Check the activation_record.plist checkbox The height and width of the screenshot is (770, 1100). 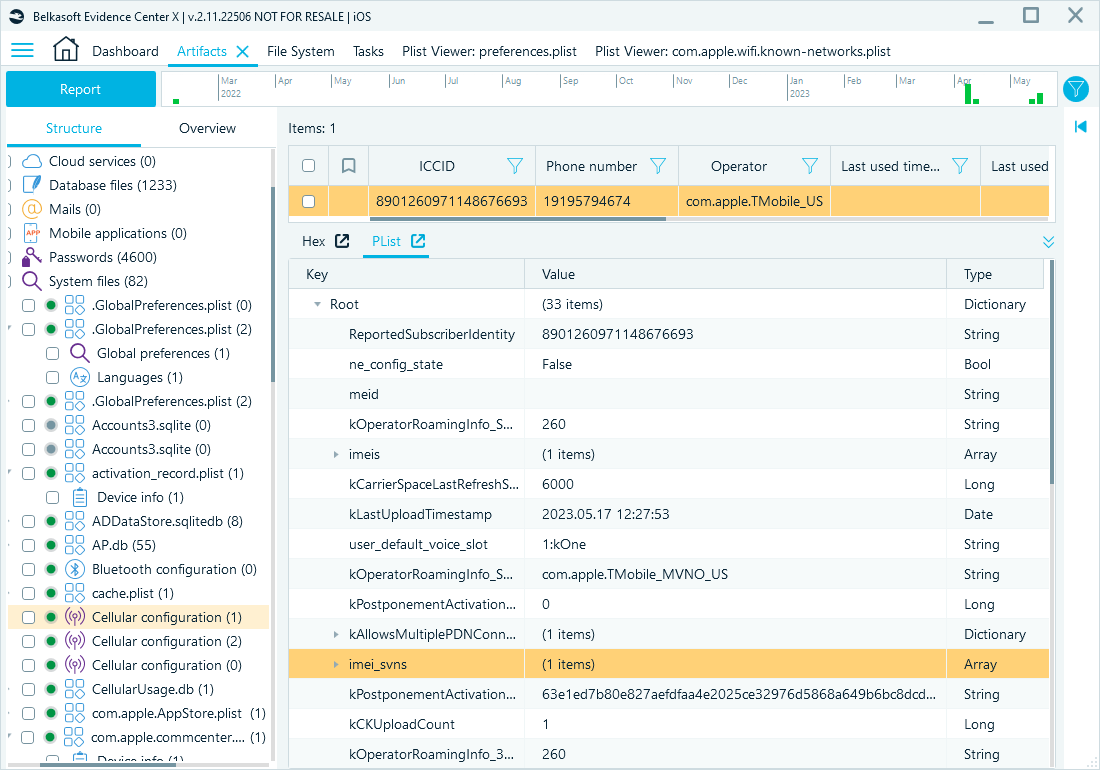(28, 473)
